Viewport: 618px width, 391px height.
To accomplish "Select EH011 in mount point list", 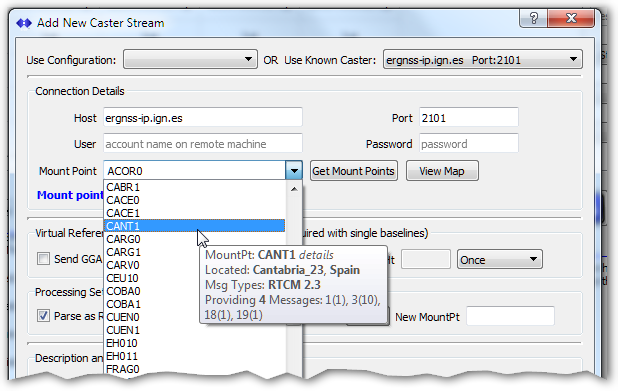I will coord(195,356).
